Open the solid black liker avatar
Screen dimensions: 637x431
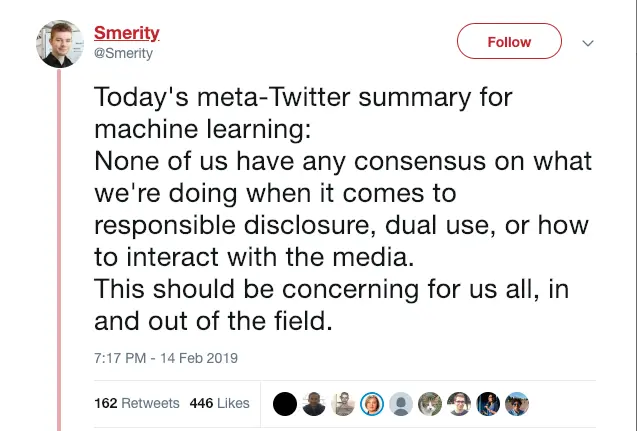[285, 403]
